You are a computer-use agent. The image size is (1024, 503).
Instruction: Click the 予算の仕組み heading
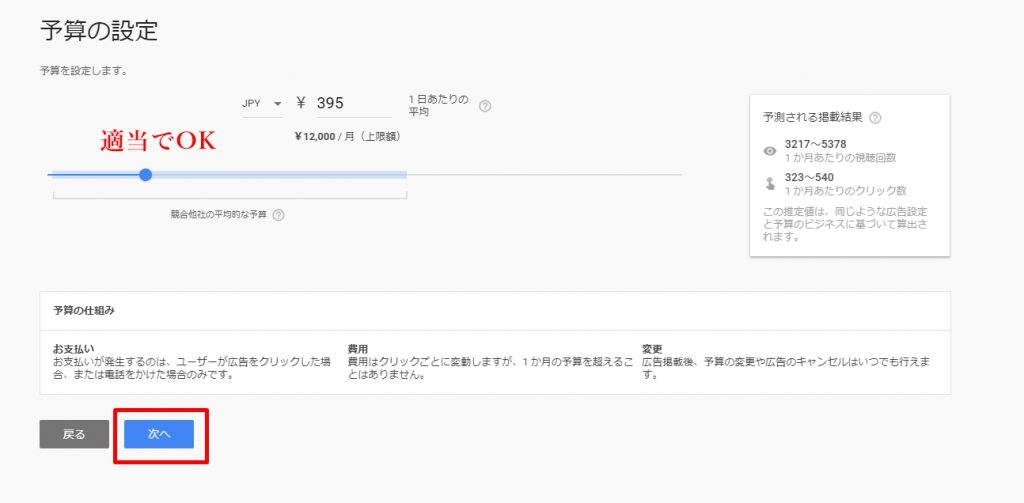(84, 311)
